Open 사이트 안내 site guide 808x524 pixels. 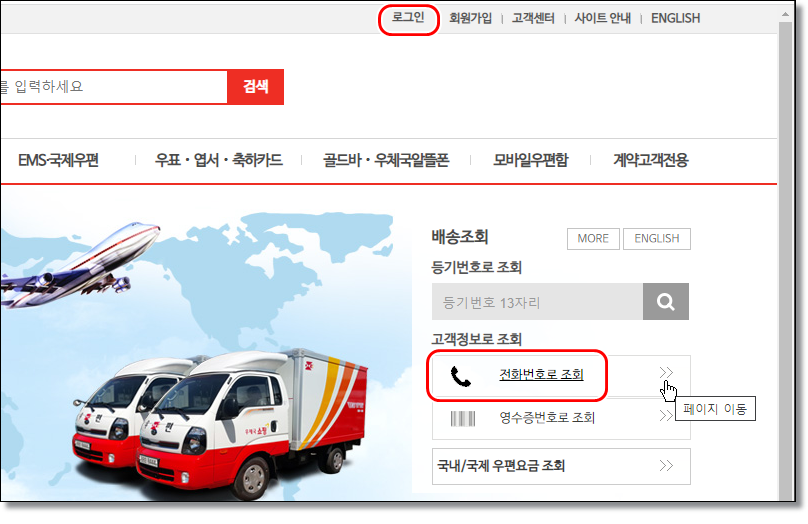602,19
